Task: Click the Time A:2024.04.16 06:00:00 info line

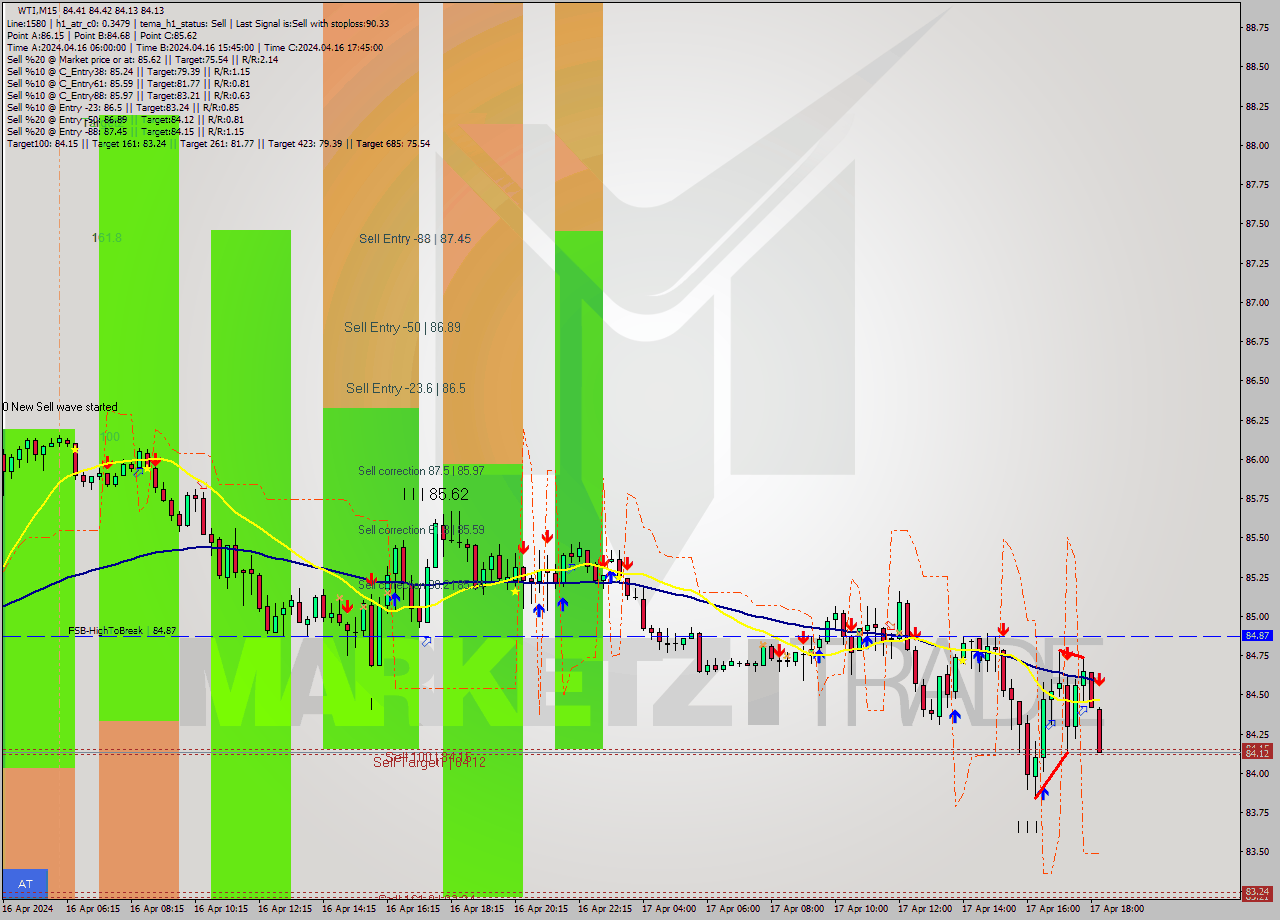Action: (195, 47)
